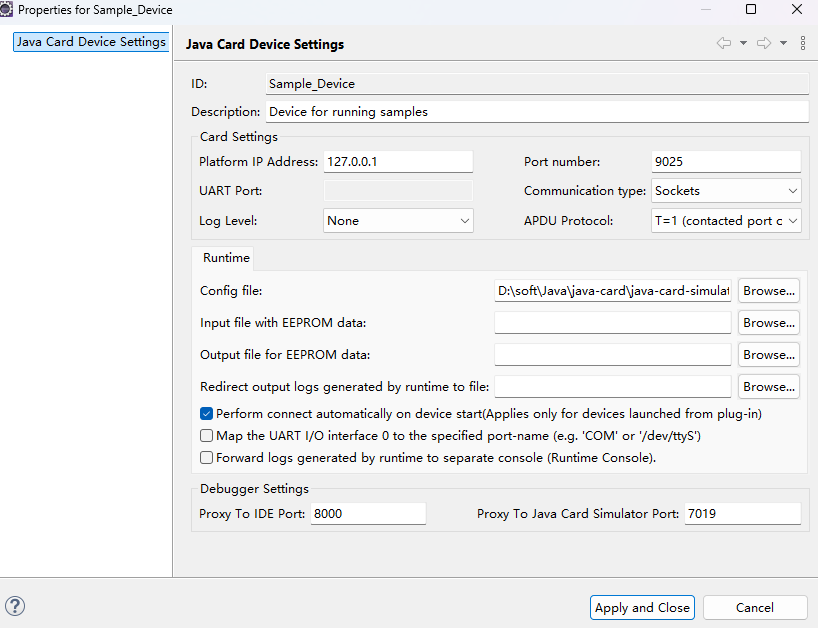
Task: Open the Log Level dropdown
Action: tap(398, 221)
